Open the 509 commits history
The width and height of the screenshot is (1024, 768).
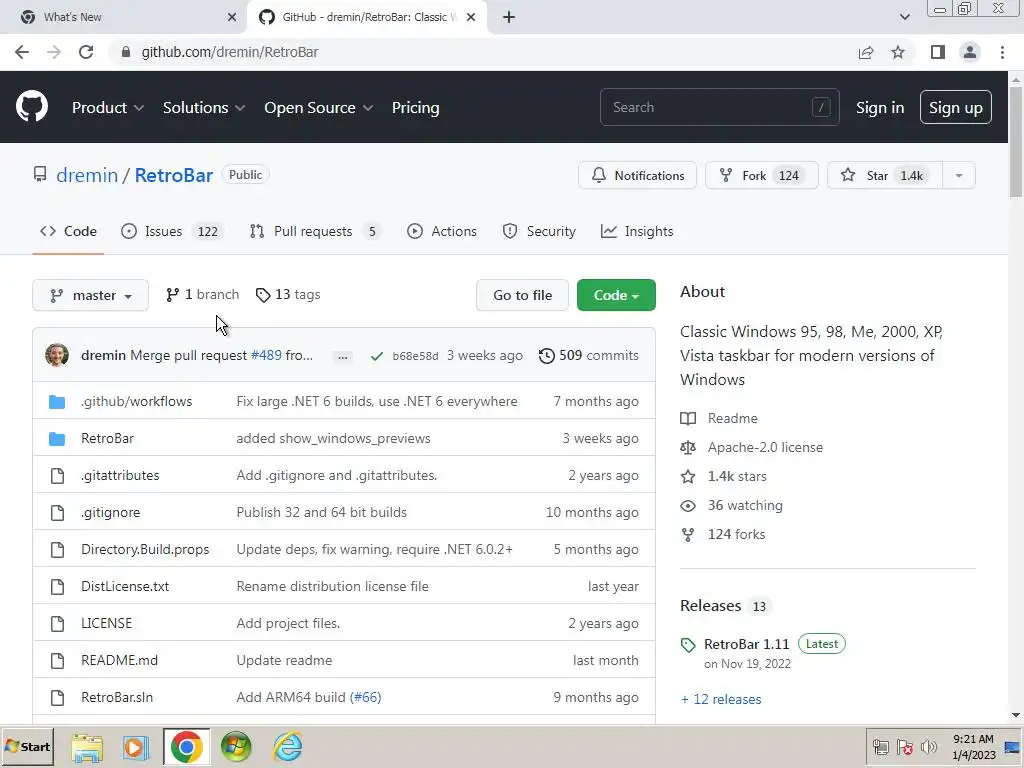tap(588, 355)
